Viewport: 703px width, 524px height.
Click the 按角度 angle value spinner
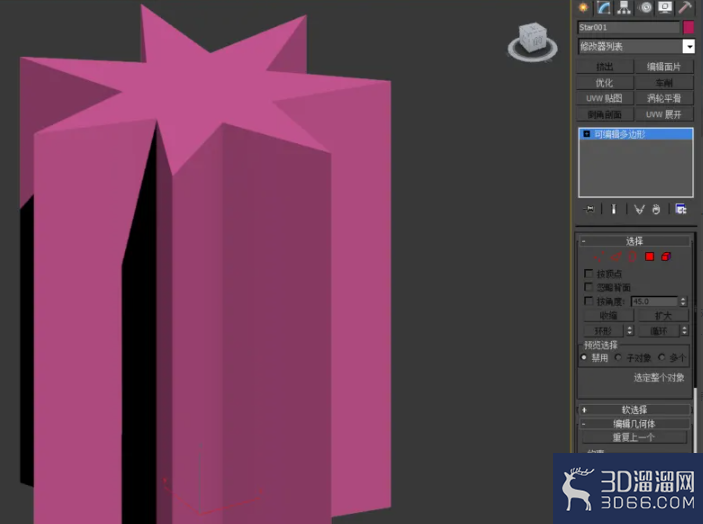pos(683,301)
